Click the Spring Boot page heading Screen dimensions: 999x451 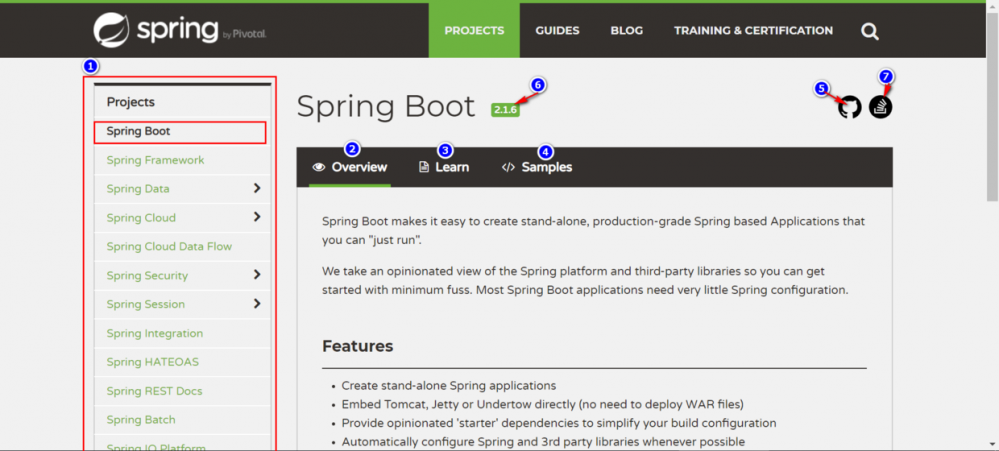(x=385, y=106)
